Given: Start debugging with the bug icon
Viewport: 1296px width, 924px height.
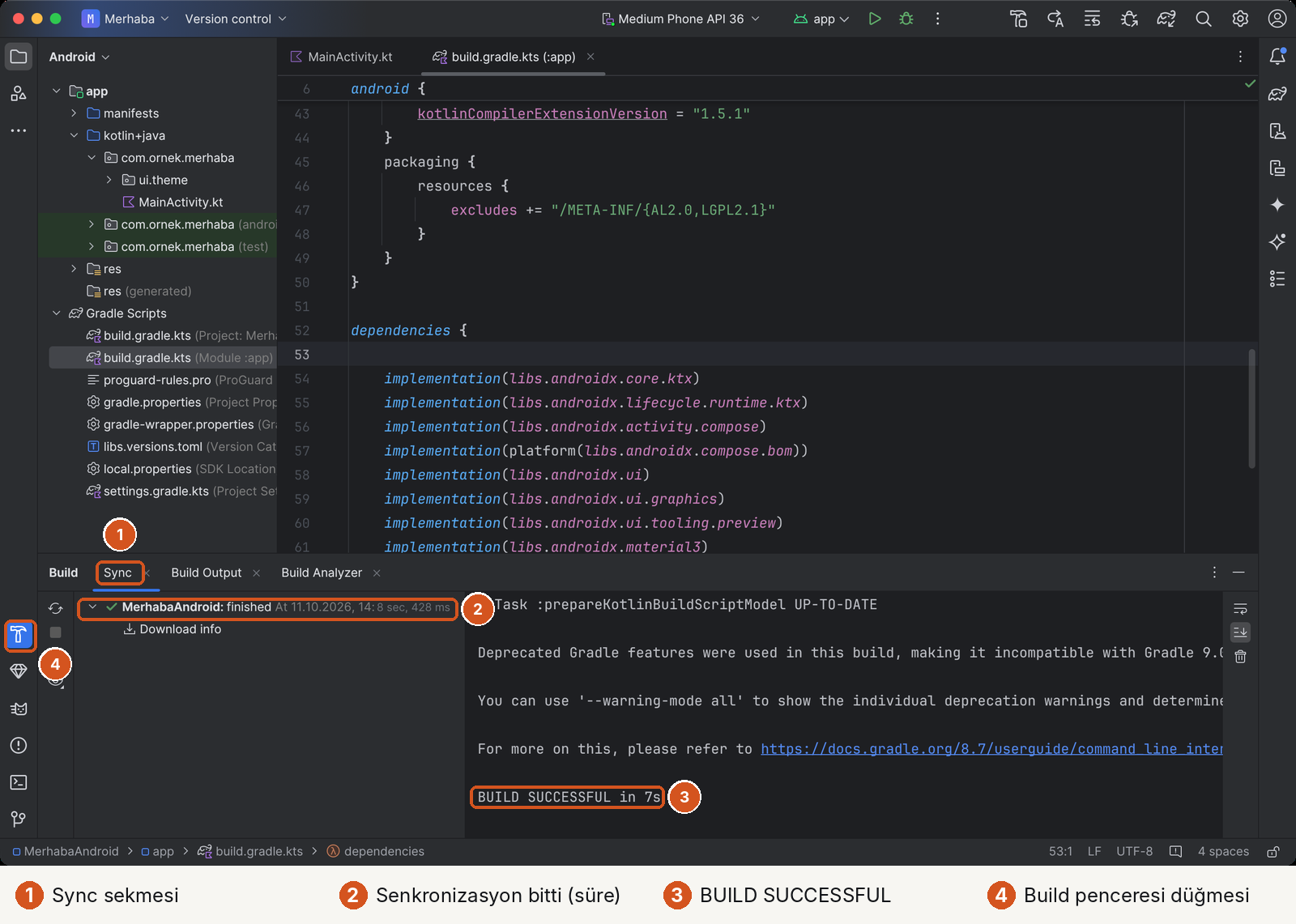Looking at the screenshot, I should coord(906,19).
